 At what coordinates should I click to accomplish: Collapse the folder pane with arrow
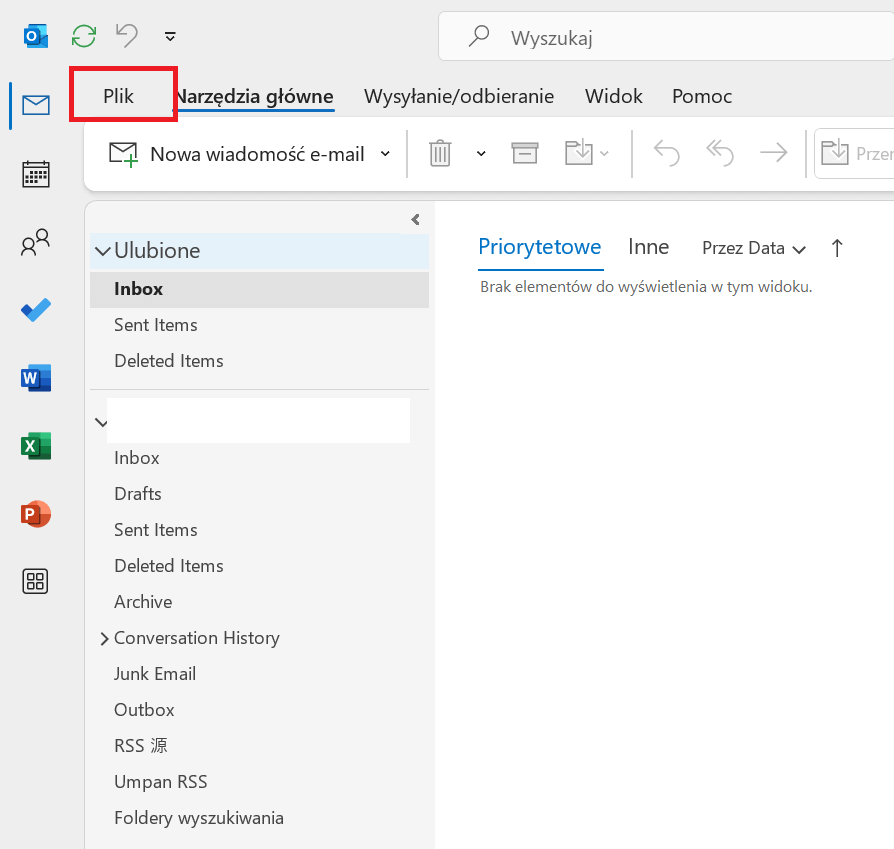tap(415, 220)
